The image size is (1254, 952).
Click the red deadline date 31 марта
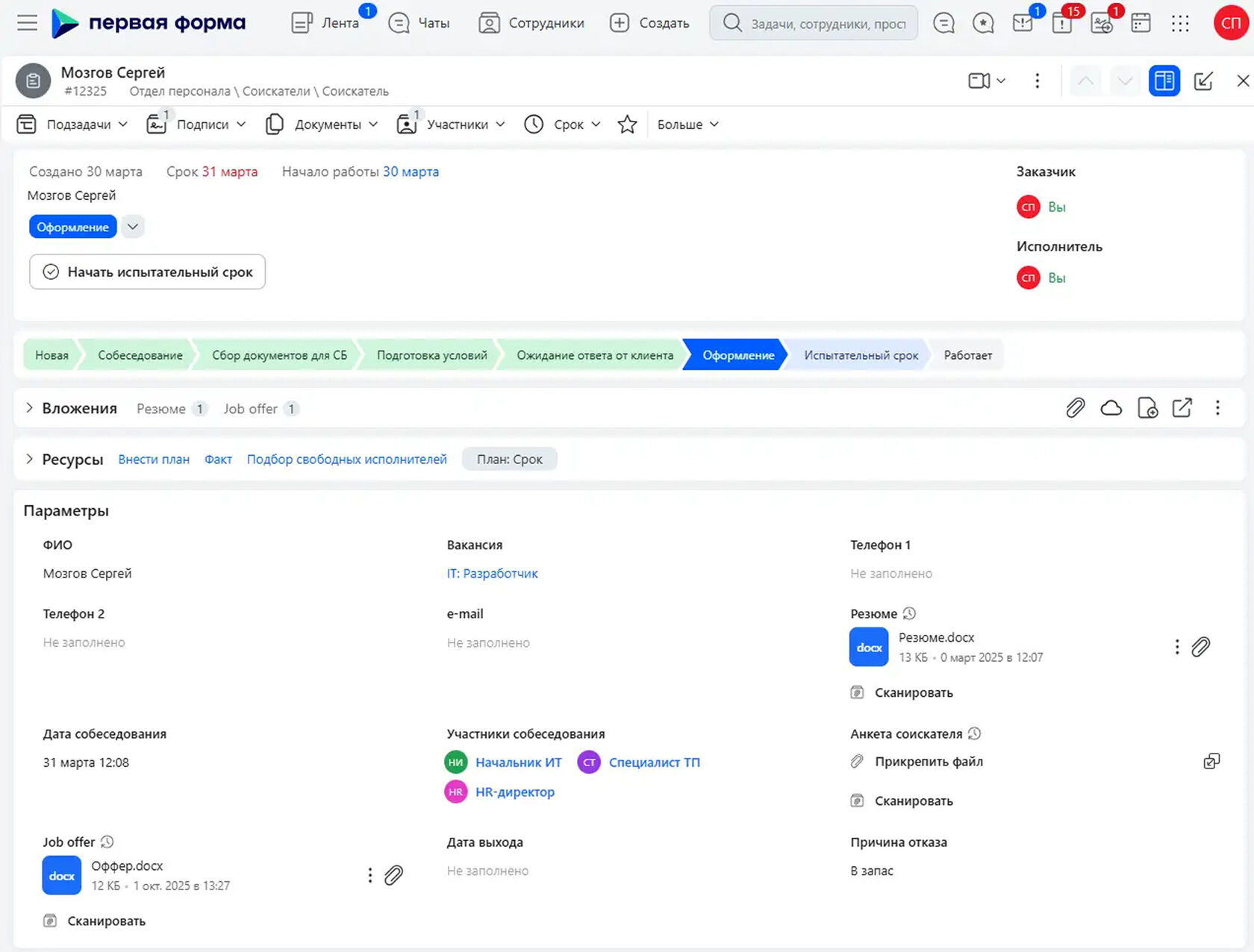tap(230, 172)
